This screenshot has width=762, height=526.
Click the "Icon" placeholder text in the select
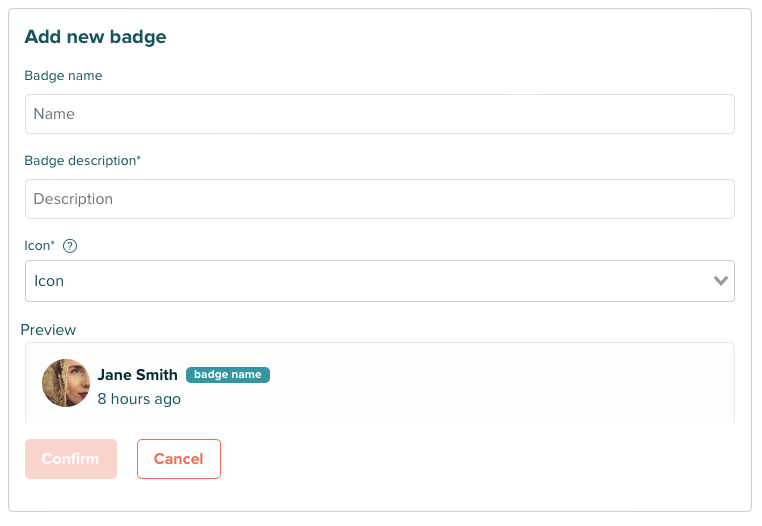pos(49,281)
